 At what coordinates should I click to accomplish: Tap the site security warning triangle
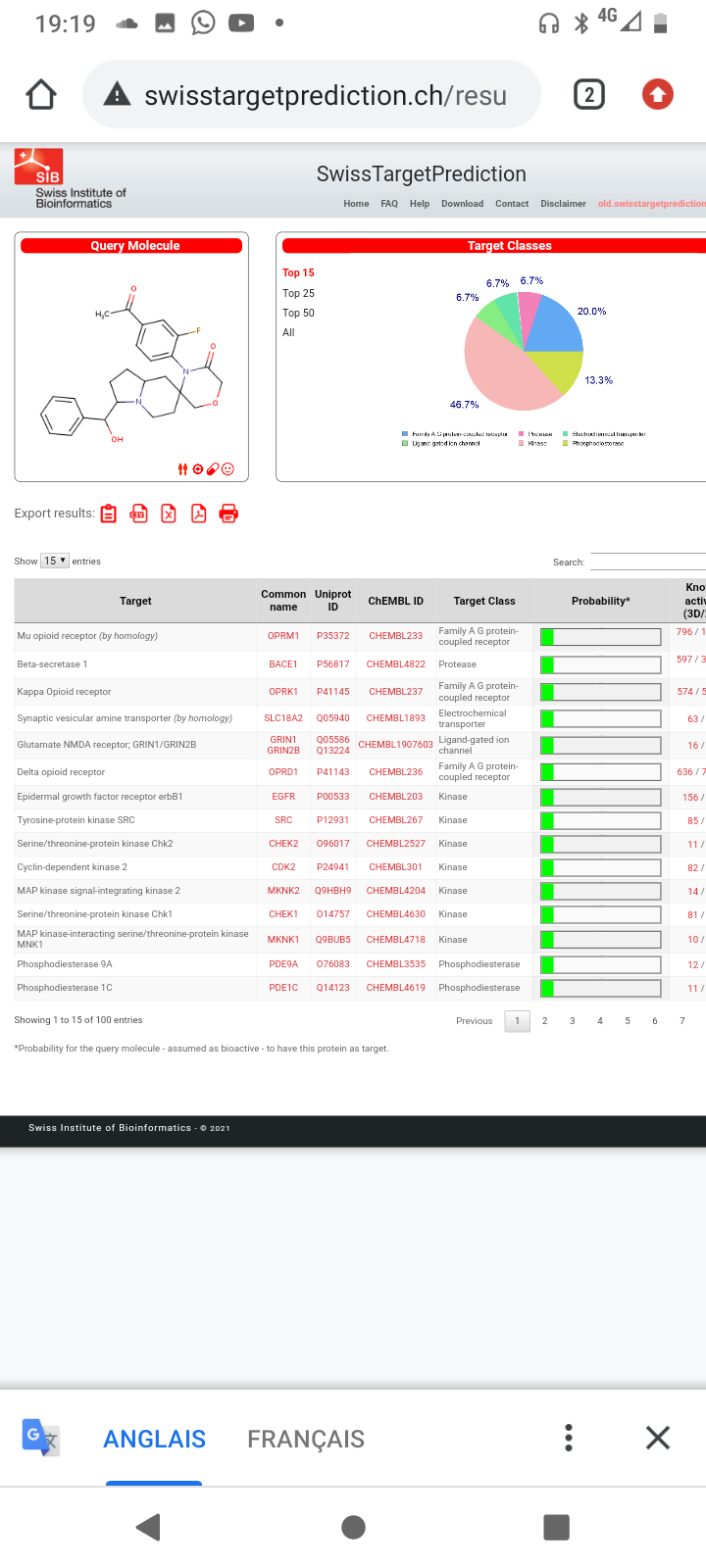(x=117, y=95)
